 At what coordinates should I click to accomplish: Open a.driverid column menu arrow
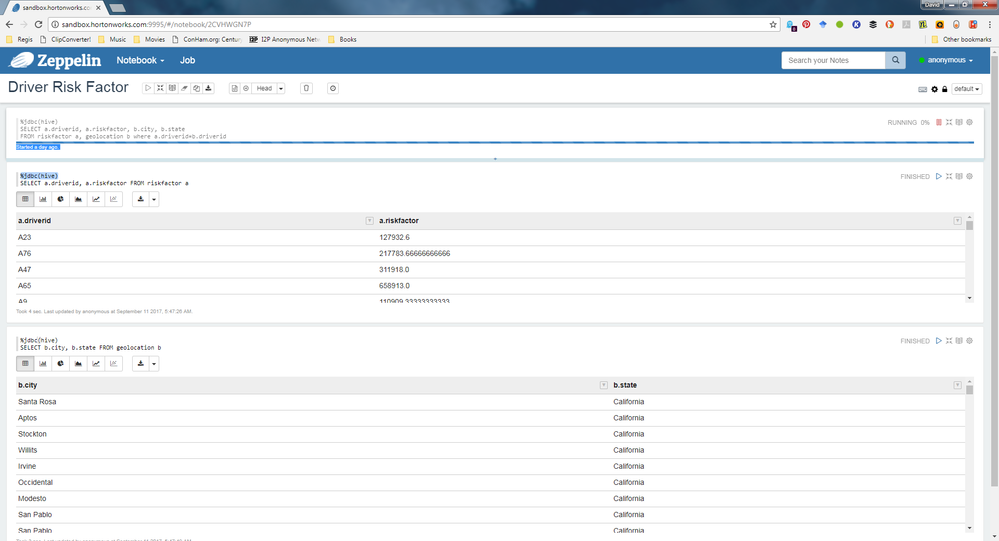click(x=369, y=220)
